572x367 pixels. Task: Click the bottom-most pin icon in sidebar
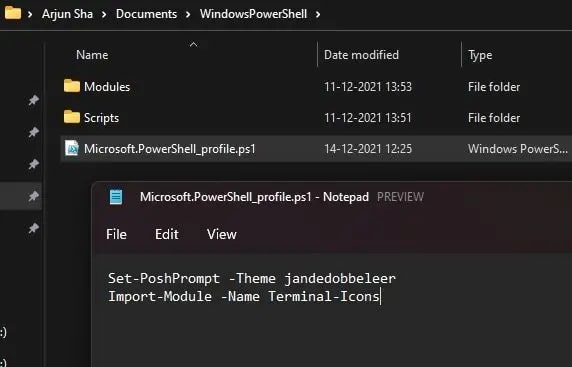tap(34, 228)
